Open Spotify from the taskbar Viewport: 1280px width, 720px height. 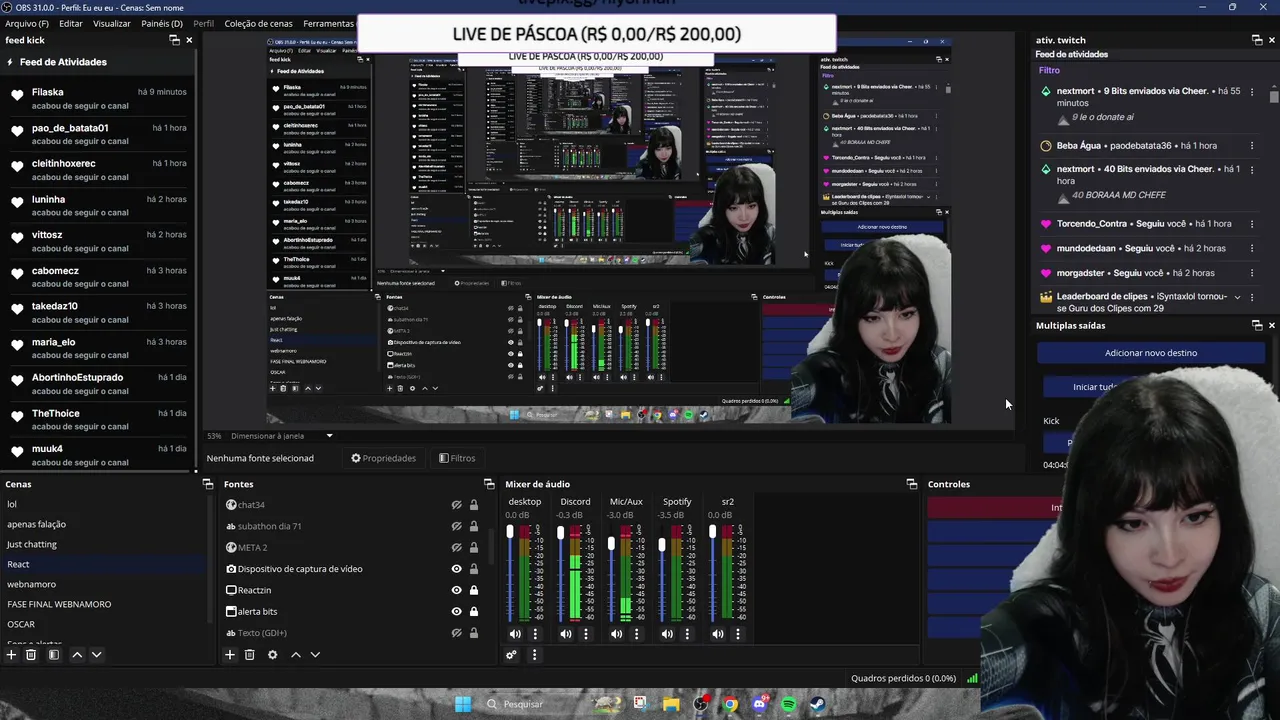click(789, 704)
